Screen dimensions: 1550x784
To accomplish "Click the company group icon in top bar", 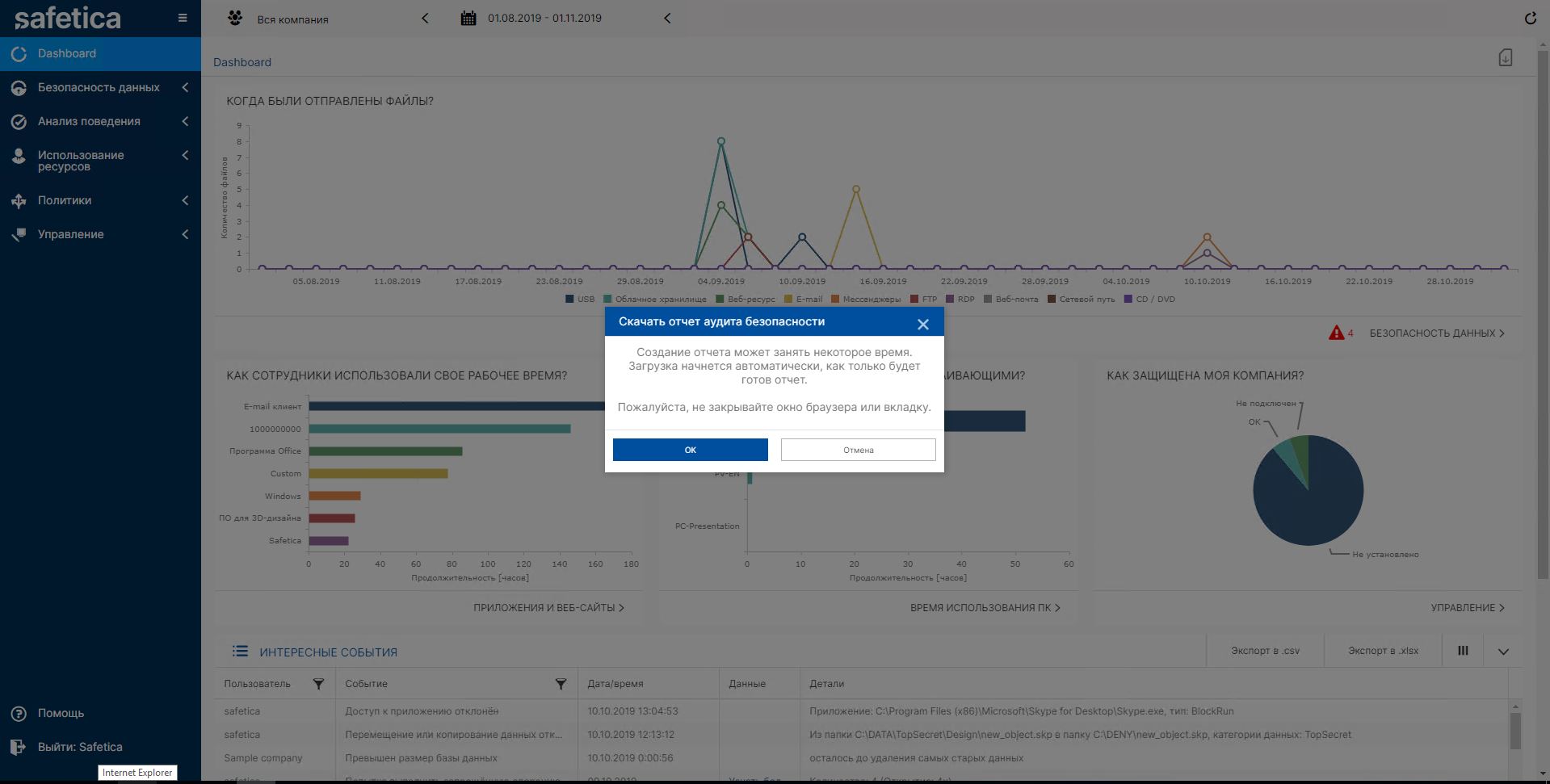I will [235, 18].
